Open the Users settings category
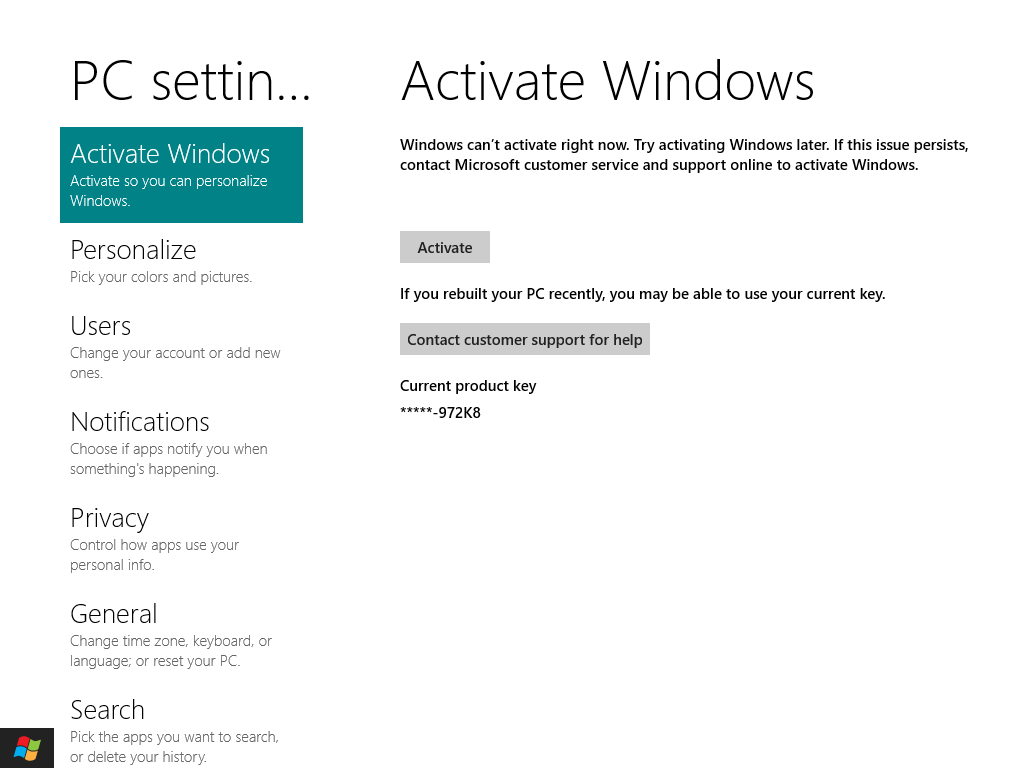1024x768 pixels. [x=182, y=347]
